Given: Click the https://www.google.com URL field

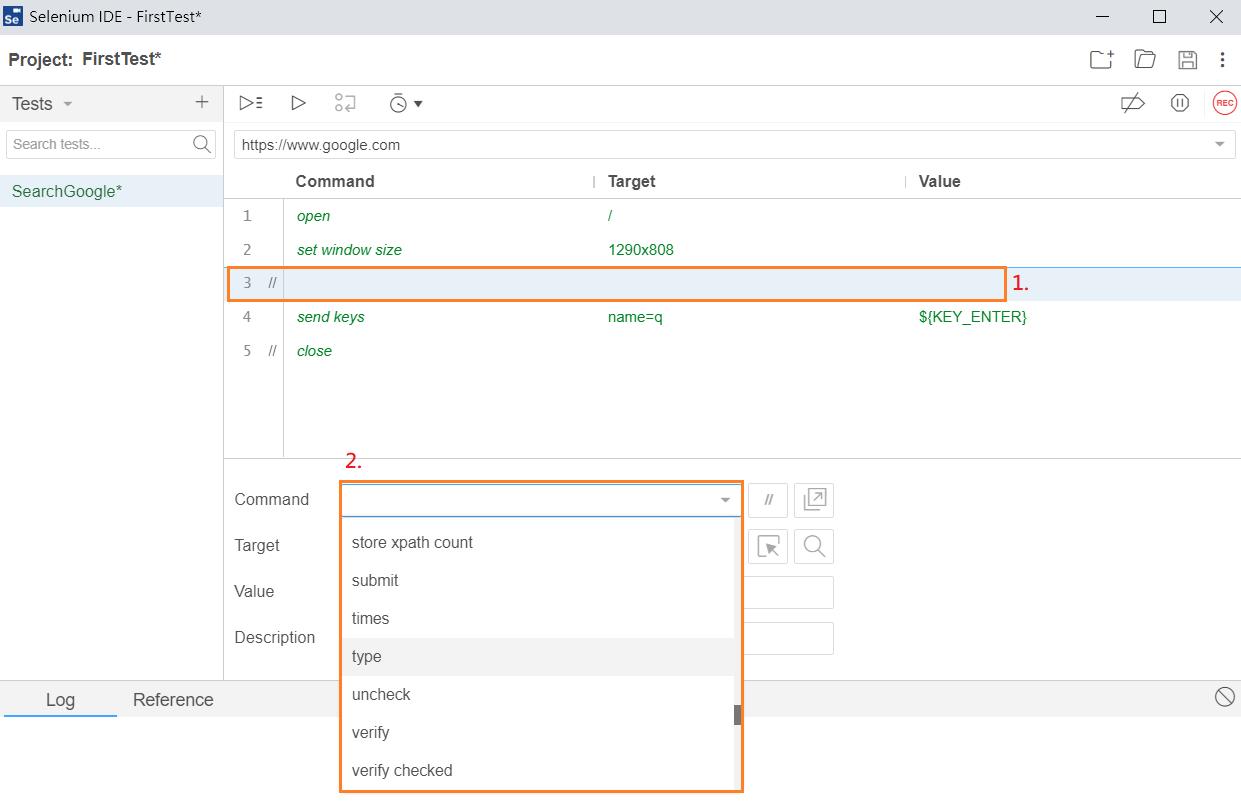Looking at the screenshot, I should (x=734, y=145).
